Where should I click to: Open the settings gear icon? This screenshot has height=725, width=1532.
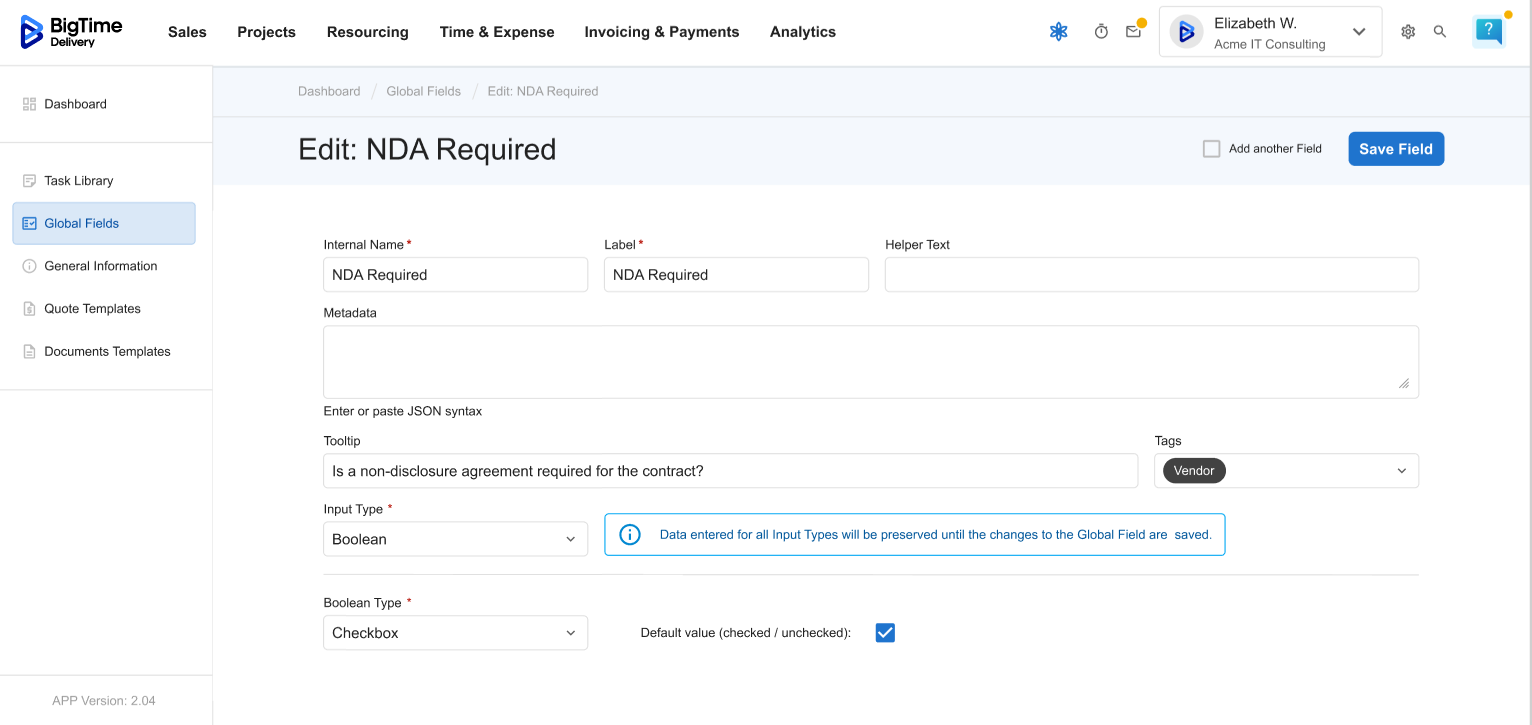1408,32
